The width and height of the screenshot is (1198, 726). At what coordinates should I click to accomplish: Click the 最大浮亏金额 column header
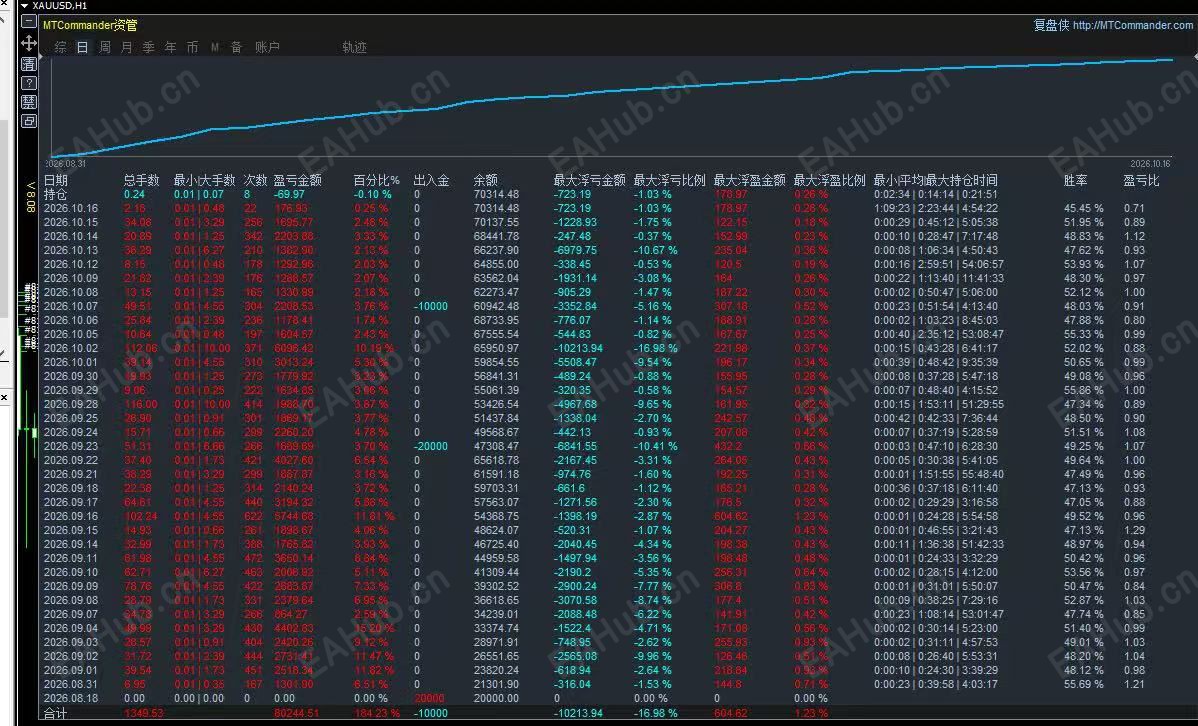(589, 180)
